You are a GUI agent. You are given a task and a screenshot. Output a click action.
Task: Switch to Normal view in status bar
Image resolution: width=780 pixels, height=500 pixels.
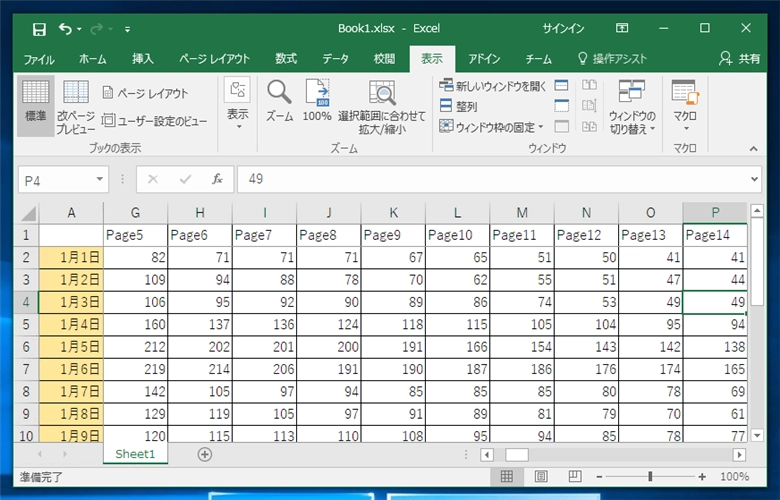[x=506, y=477]
